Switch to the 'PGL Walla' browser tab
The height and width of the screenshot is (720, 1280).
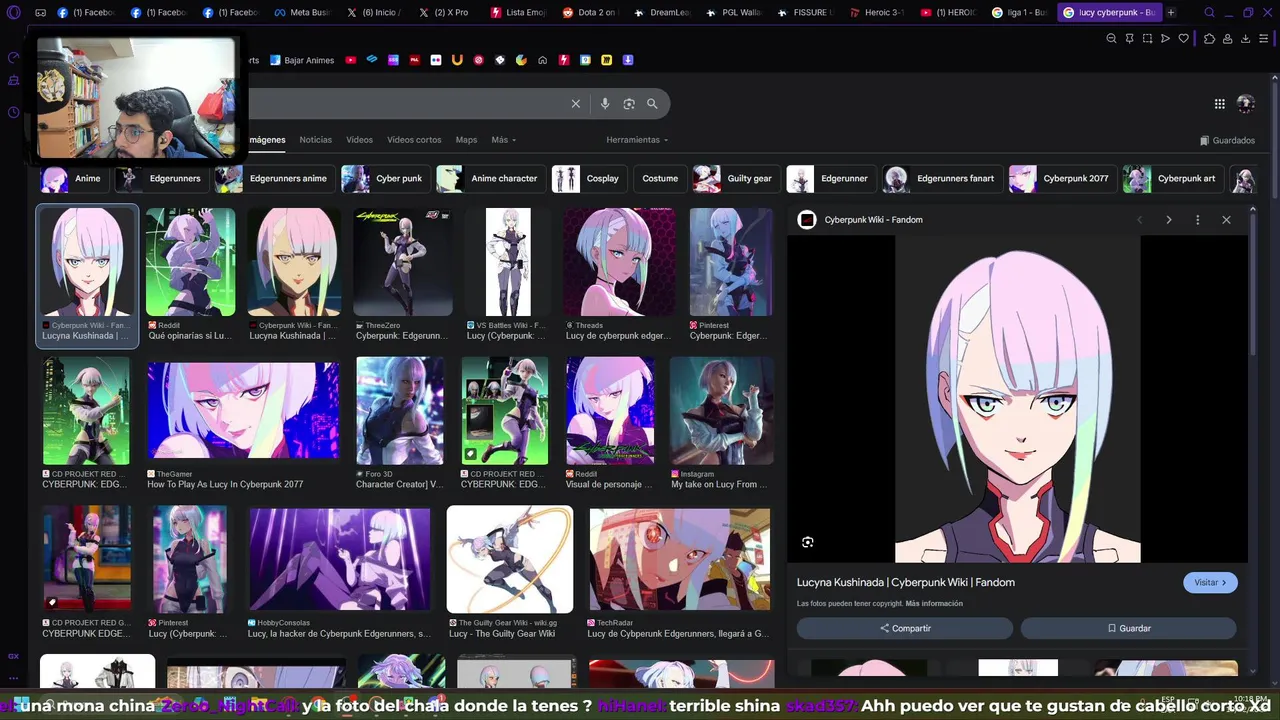(733, 13)
